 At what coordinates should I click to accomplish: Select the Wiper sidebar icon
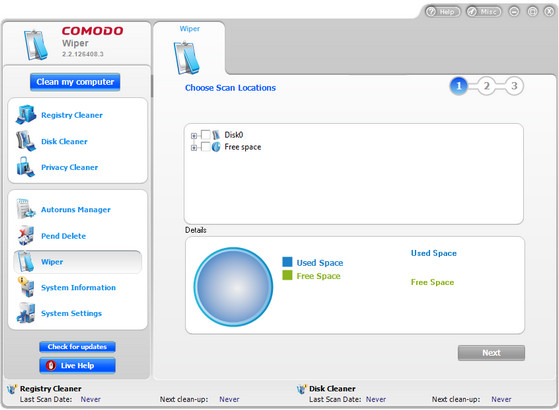(26, 261)
